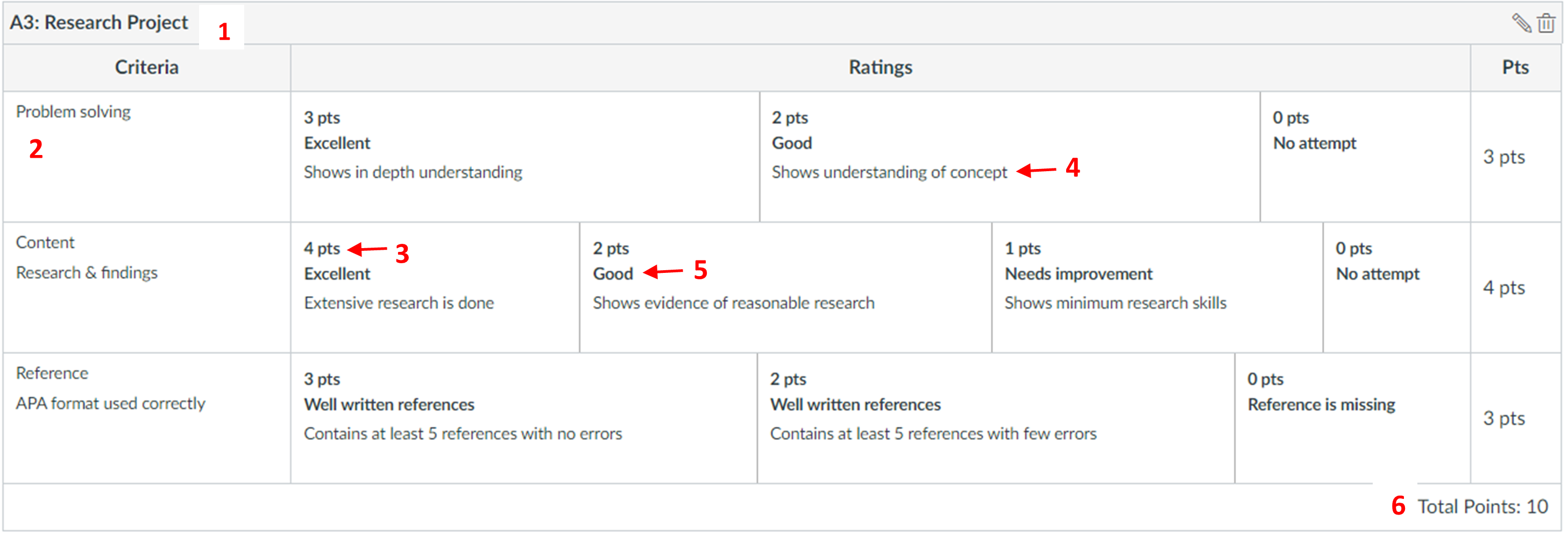Select 3 pts Excellent rating for Problem solving
Image resolution: width=1568 pixels, height=535 pixels.
[524, 156]
